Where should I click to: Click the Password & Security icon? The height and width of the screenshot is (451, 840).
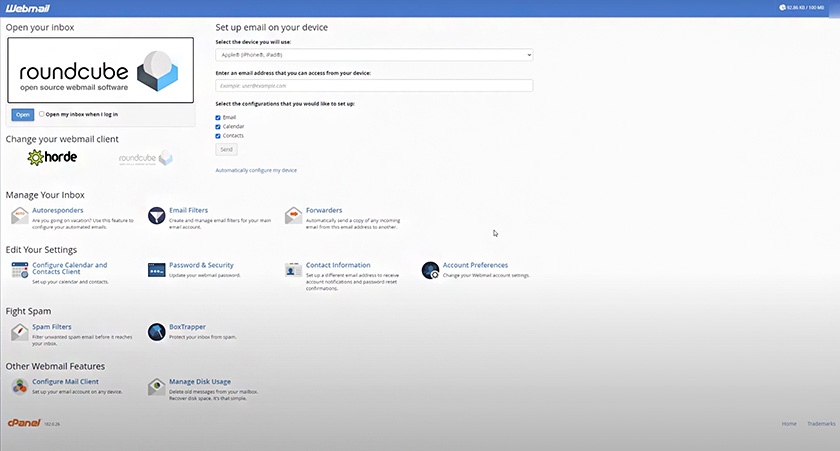click(x=156, y=270)
